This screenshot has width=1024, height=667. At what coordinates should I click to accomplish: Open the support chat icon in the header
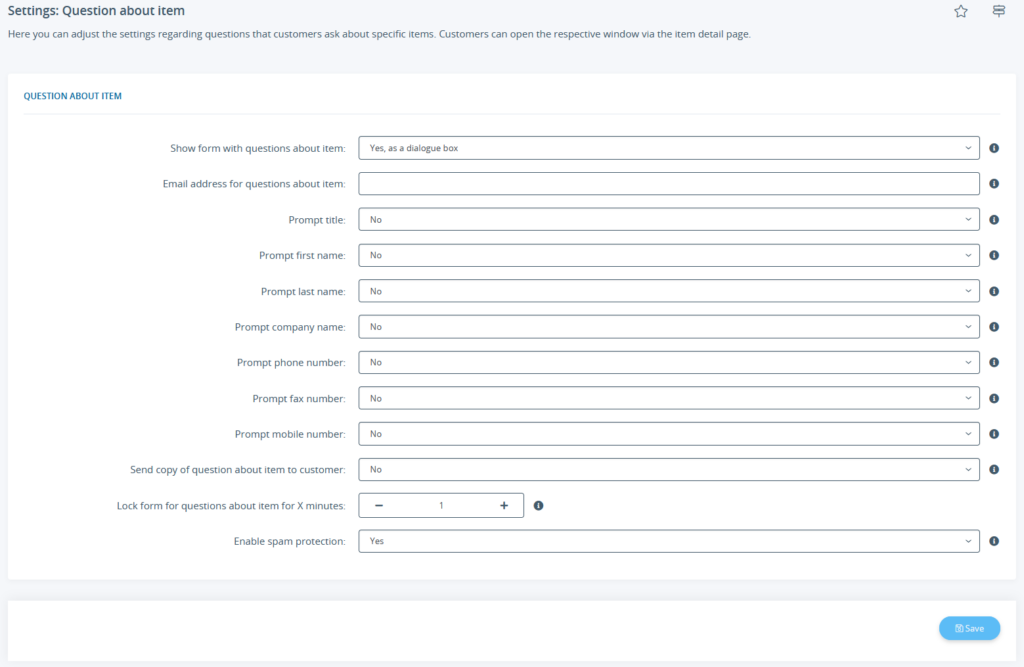pos(997,11)
